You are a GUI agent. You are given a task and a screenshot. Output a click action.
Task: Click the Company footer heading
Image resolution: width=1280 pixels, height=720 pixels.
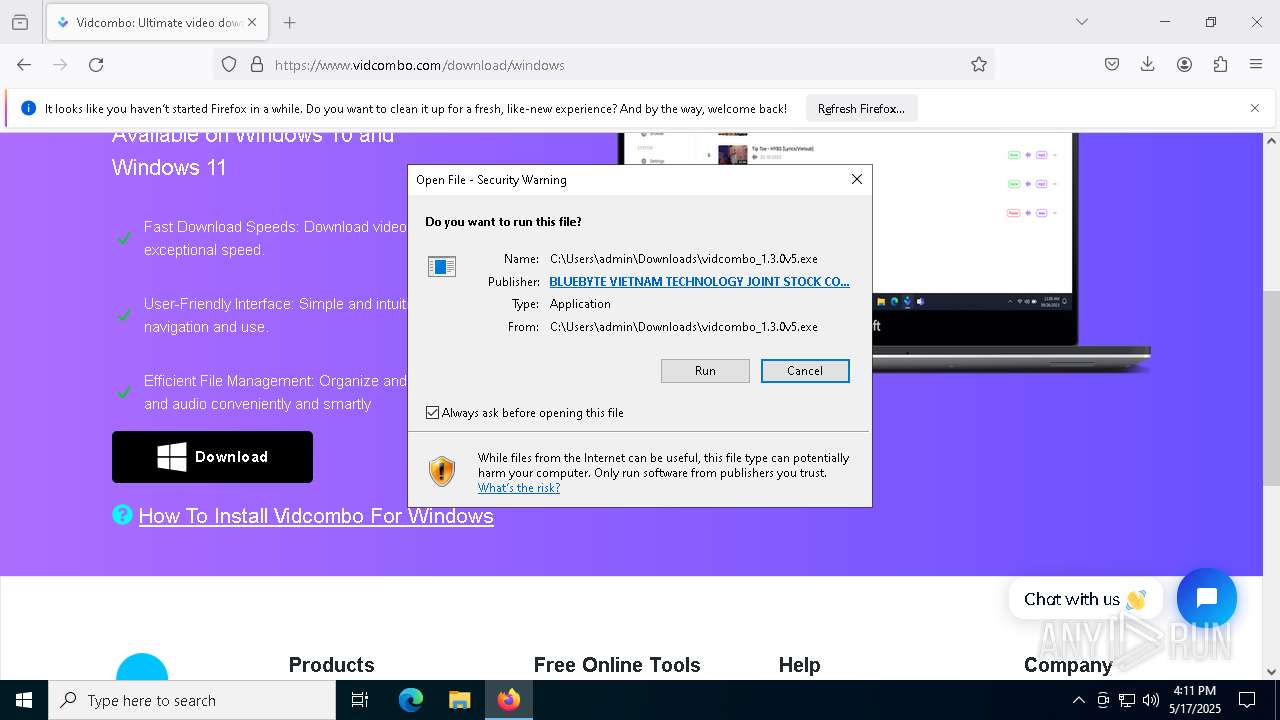tap(1068, 665)
